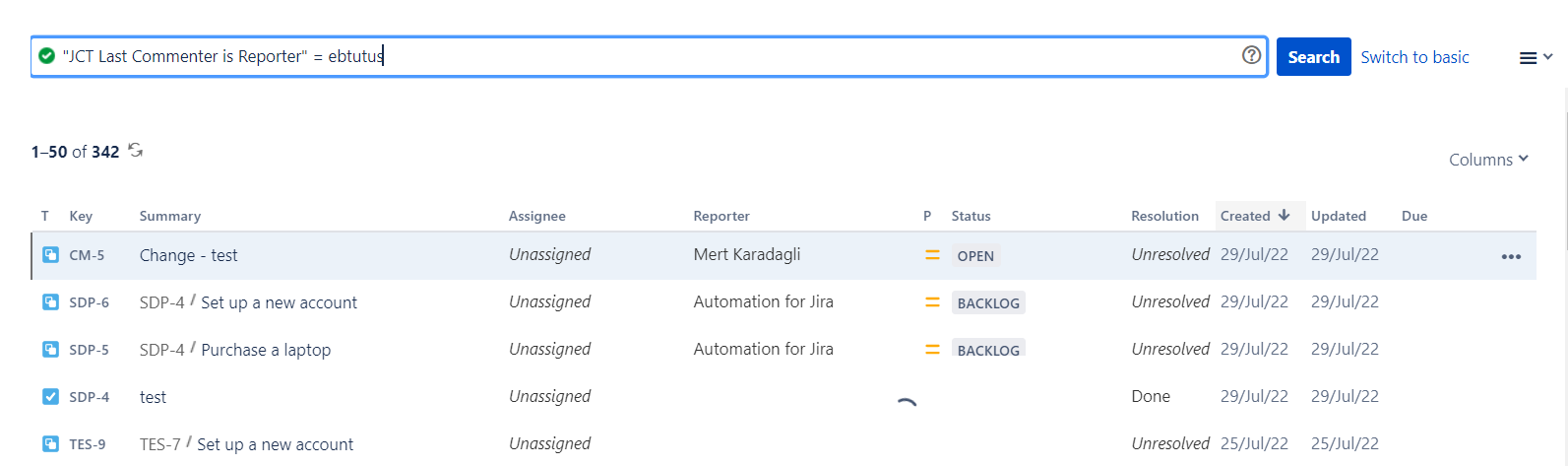Open the 'Purchase a laptop' summary link
The width and height of the screenshot is (1568, 466).
(266, 350)
